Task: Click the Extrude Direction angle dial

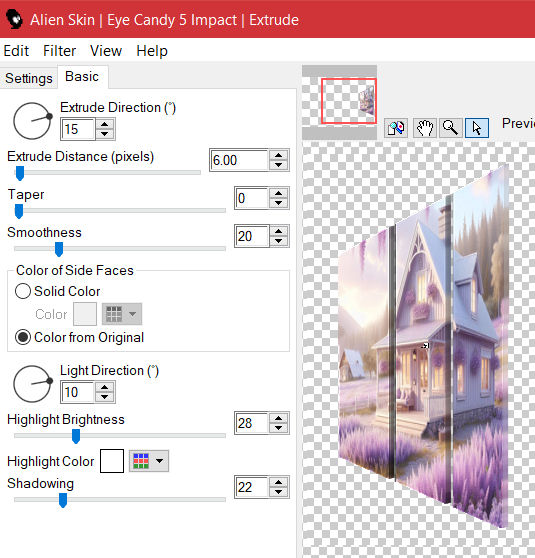Action: (32, 121)
